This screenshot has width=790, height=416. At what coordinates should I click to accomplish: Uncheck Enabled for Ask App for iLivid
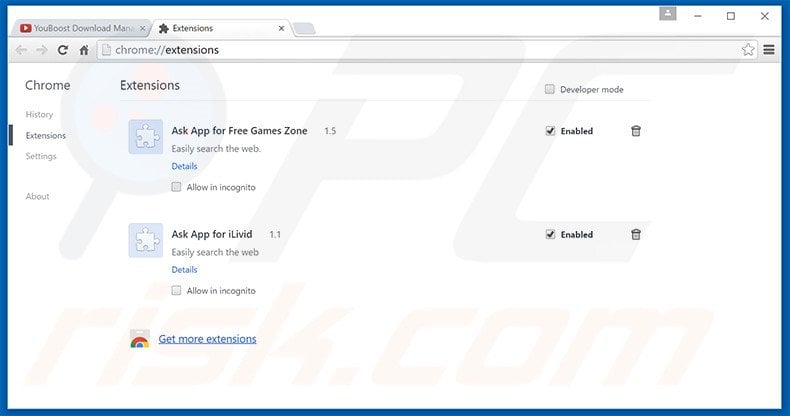pyautogui.click(x=550, y=234)
